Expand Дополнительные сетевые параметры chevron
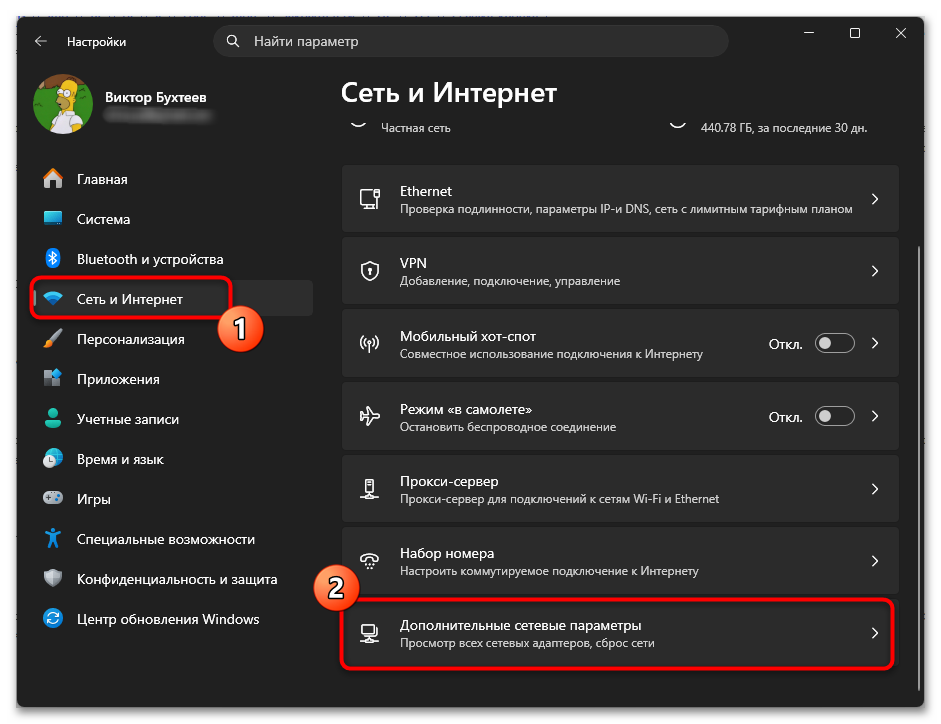Image resolution: width=941 pixels, height=724 pixels. [x=875, y=633]
